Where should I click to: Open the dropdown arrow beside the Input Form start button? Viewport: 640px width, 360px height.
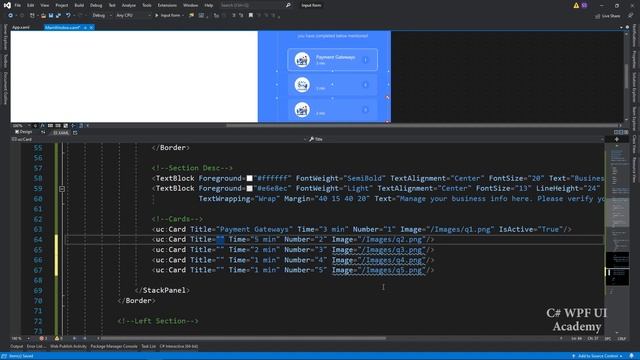pos(183,16)
